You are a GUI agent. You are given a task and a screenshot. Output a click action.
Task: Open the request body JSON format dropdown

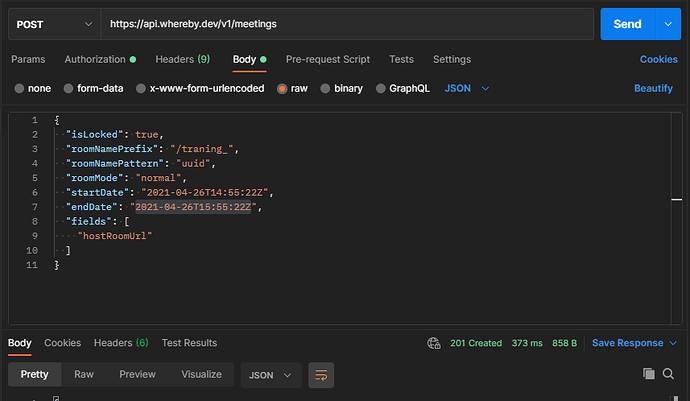point(467,88)
